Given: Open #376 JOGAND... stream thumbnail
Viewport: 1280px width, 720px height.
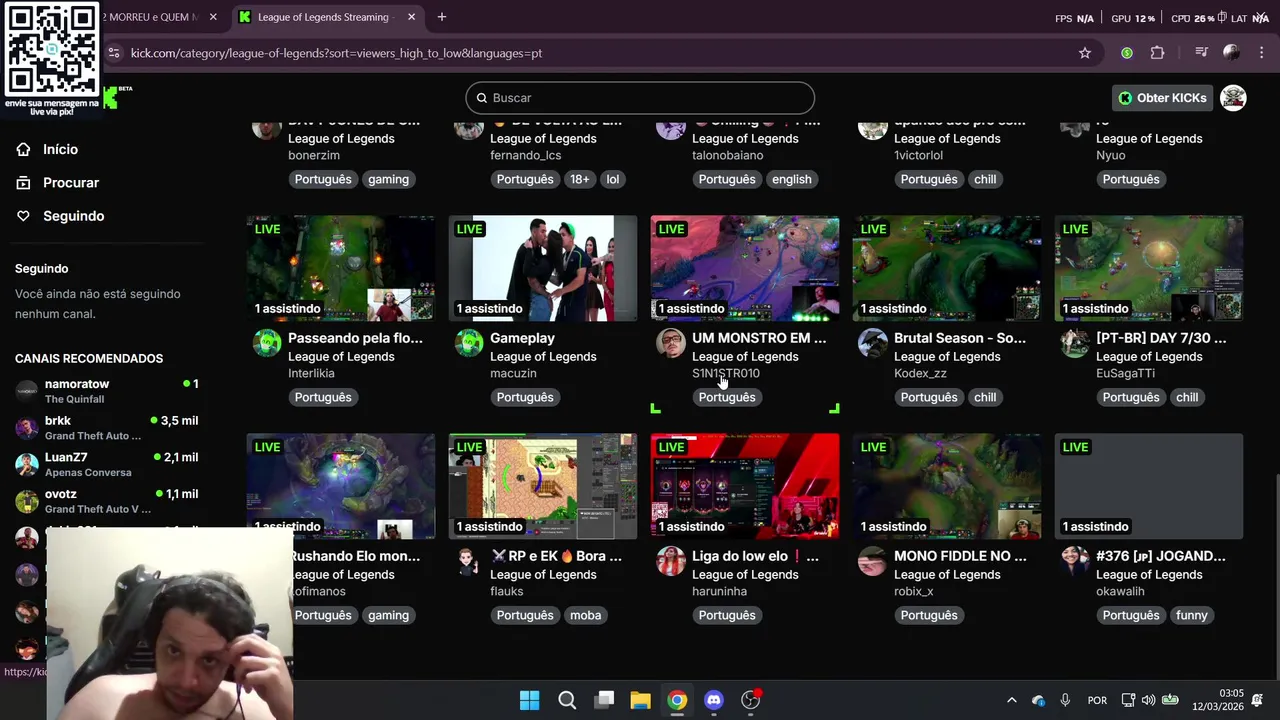Looking at the screenshot, I should pyautogui.click(x=1149, y=486).
